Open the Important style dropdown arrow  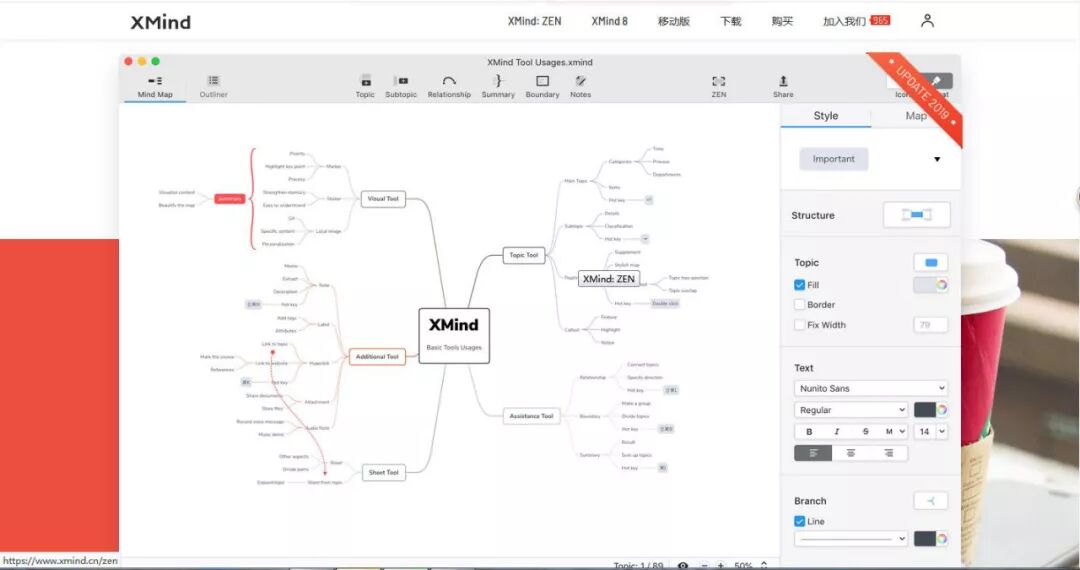937,160
